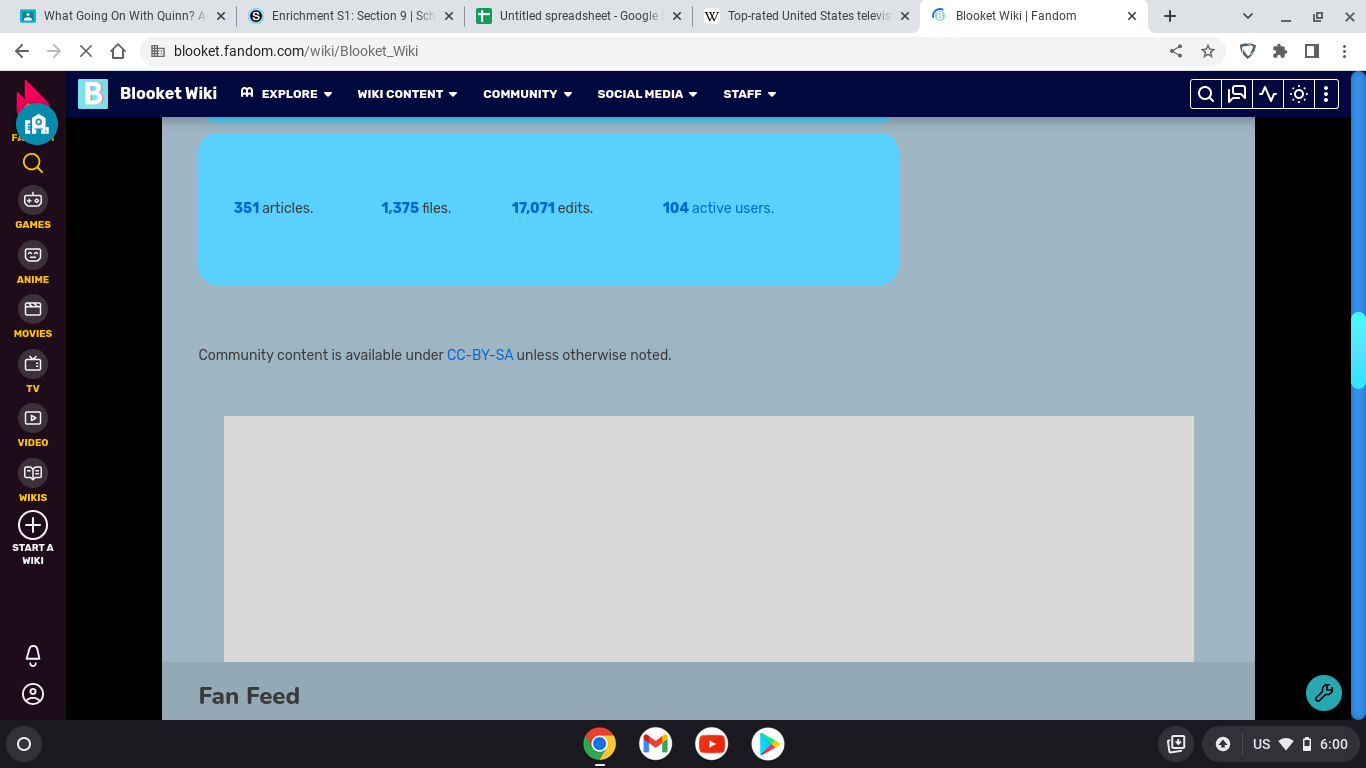Open the ANIME section from the sidebar
1366x768 pixels.
32,255
